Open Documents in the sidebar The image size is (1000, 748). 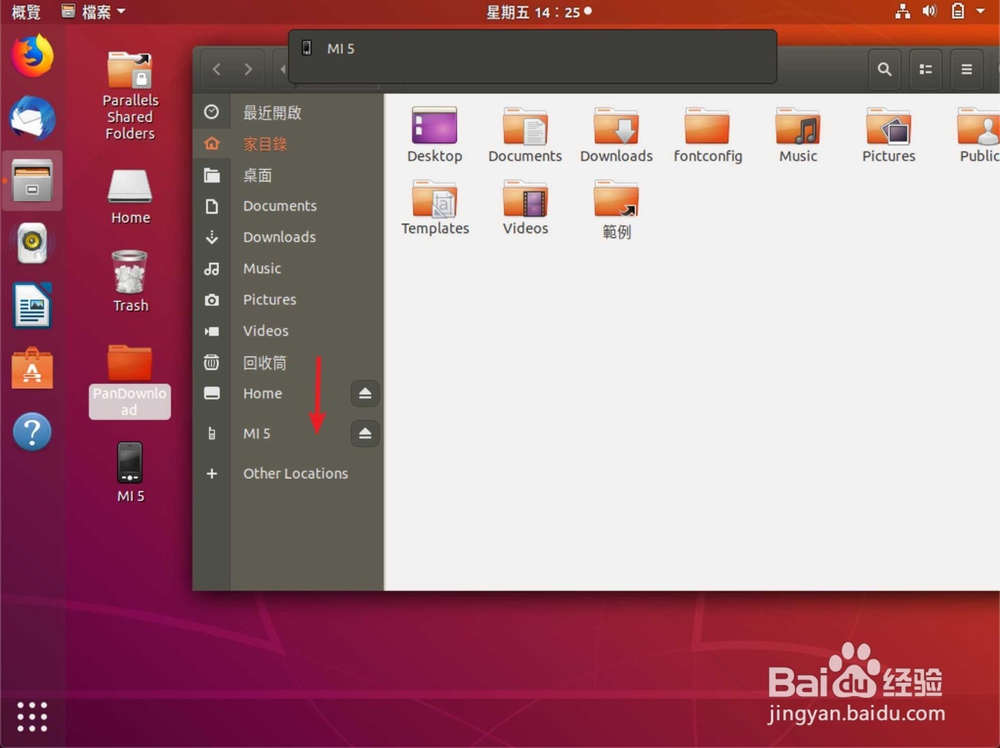[x=288, y=206]
